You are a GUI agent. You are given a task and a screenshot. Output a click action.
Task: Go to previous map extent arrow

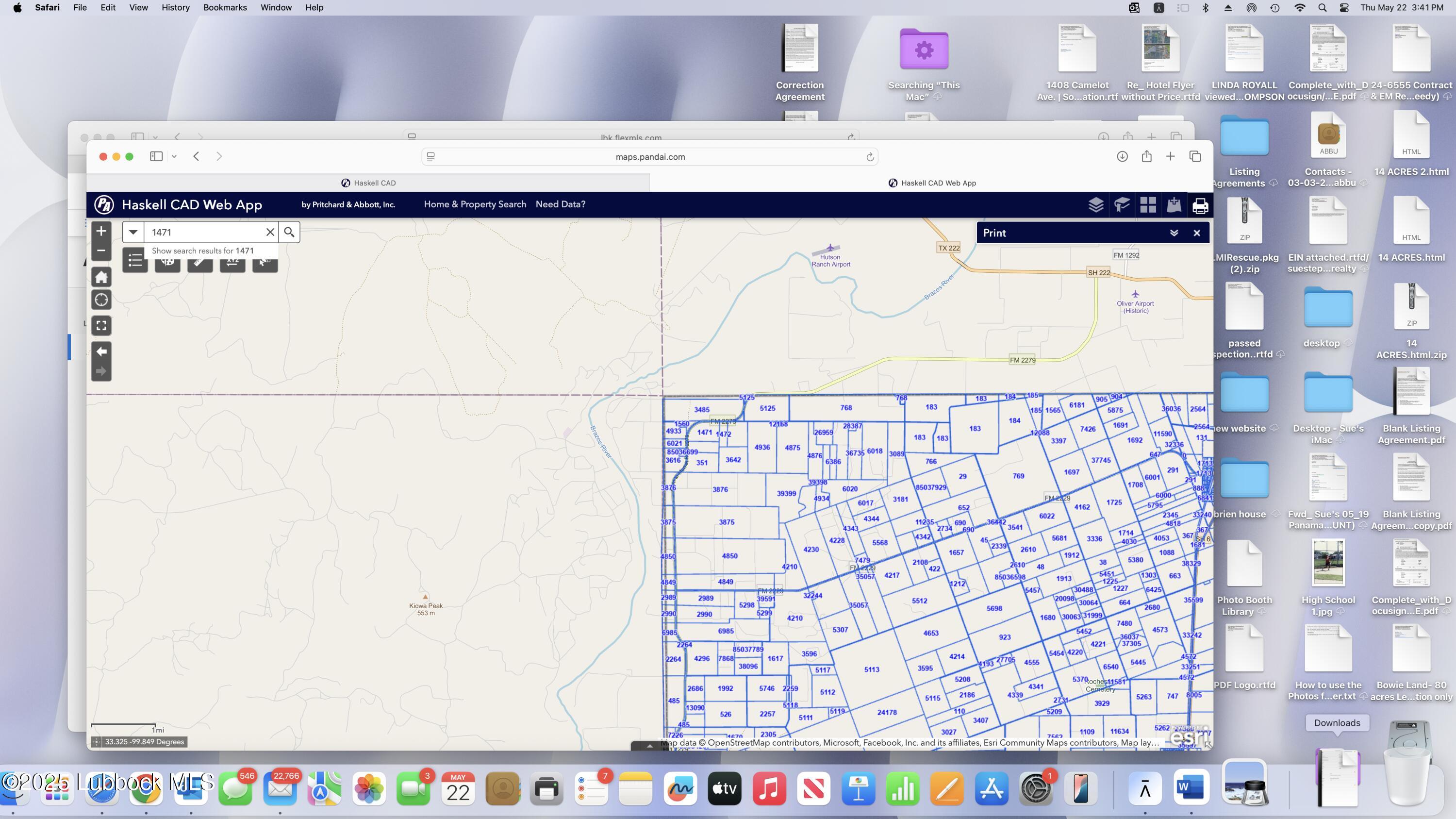tap(101, 351)
